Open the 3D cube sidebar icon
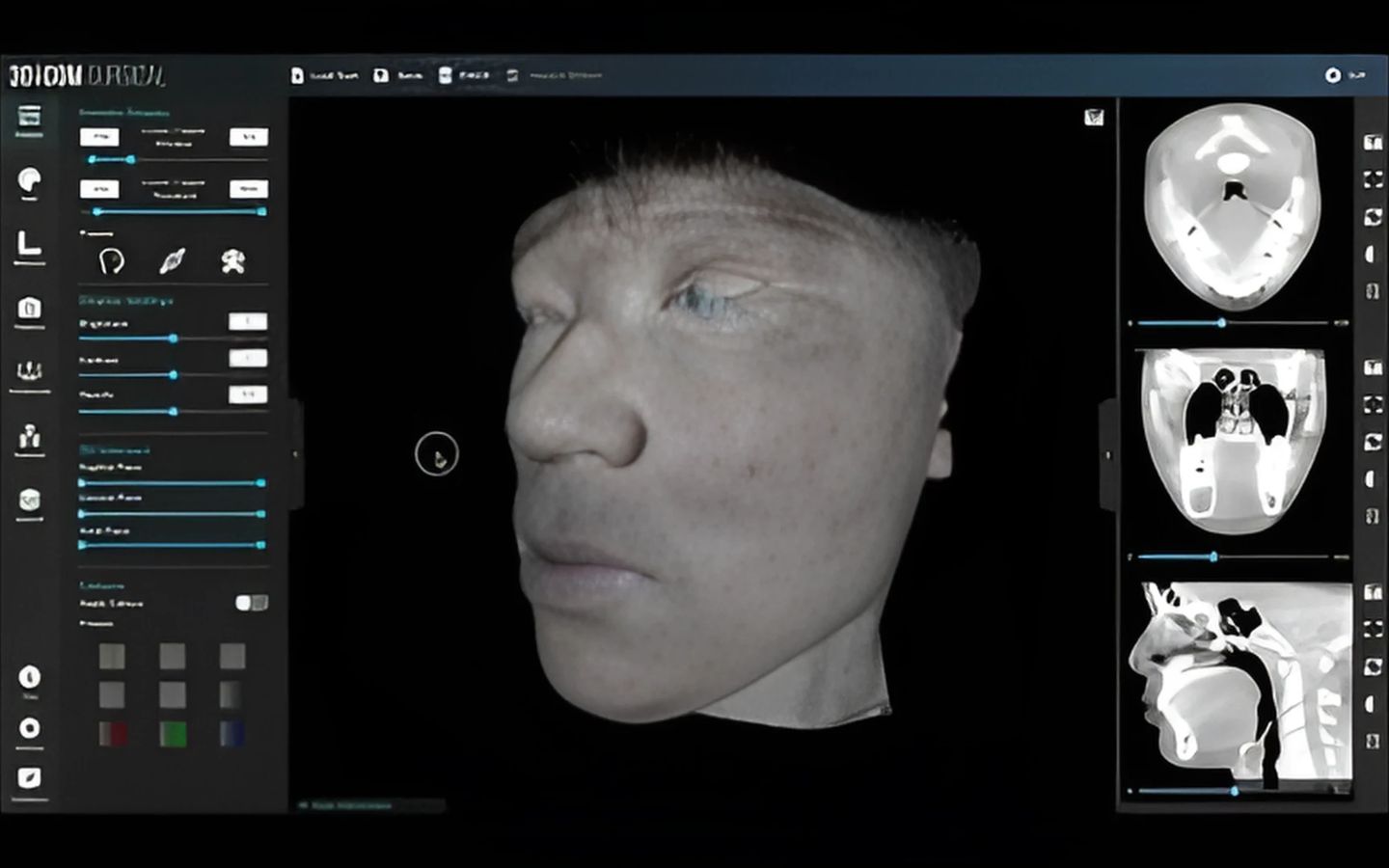The image size is (1389, 868). click(29, 500)
